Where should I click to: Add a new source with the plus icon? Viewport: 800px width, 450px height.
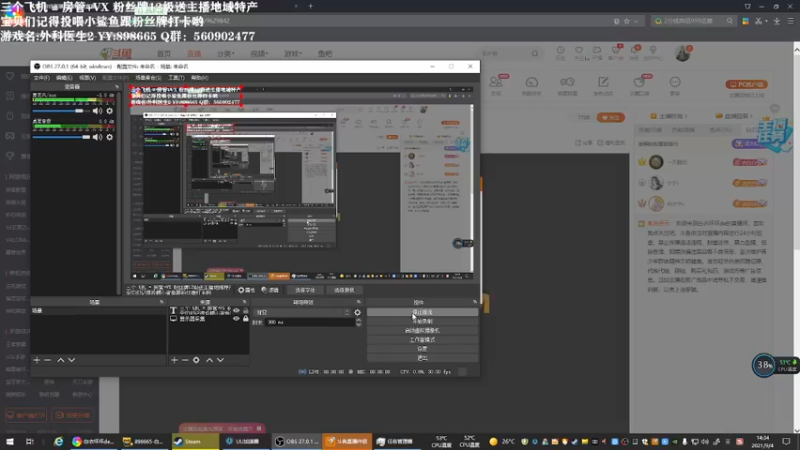[x=174, y=360]
